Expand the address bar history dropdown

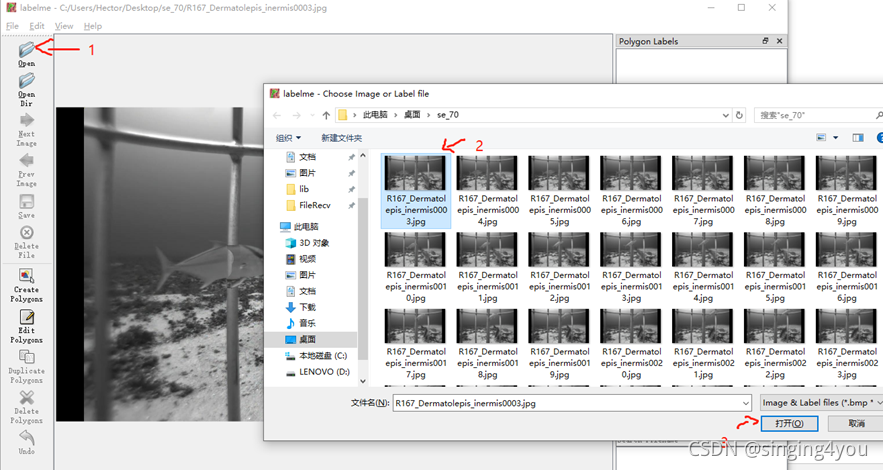click(725, 115)
